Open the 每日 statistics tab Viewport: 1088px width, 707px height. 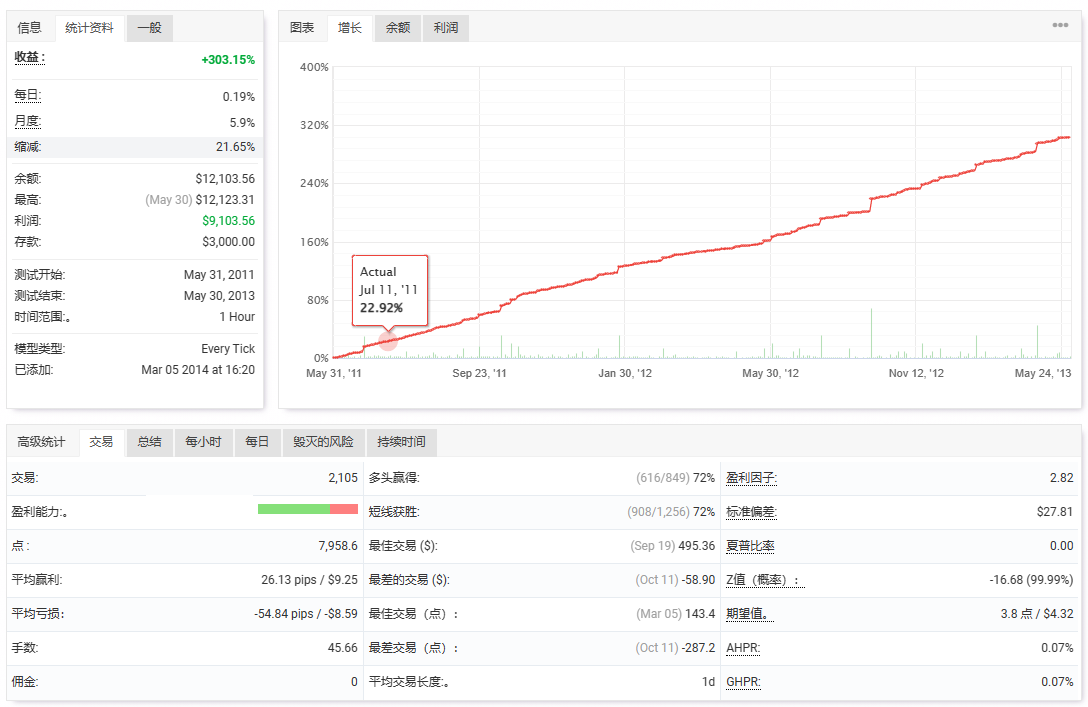coord(257,442)
